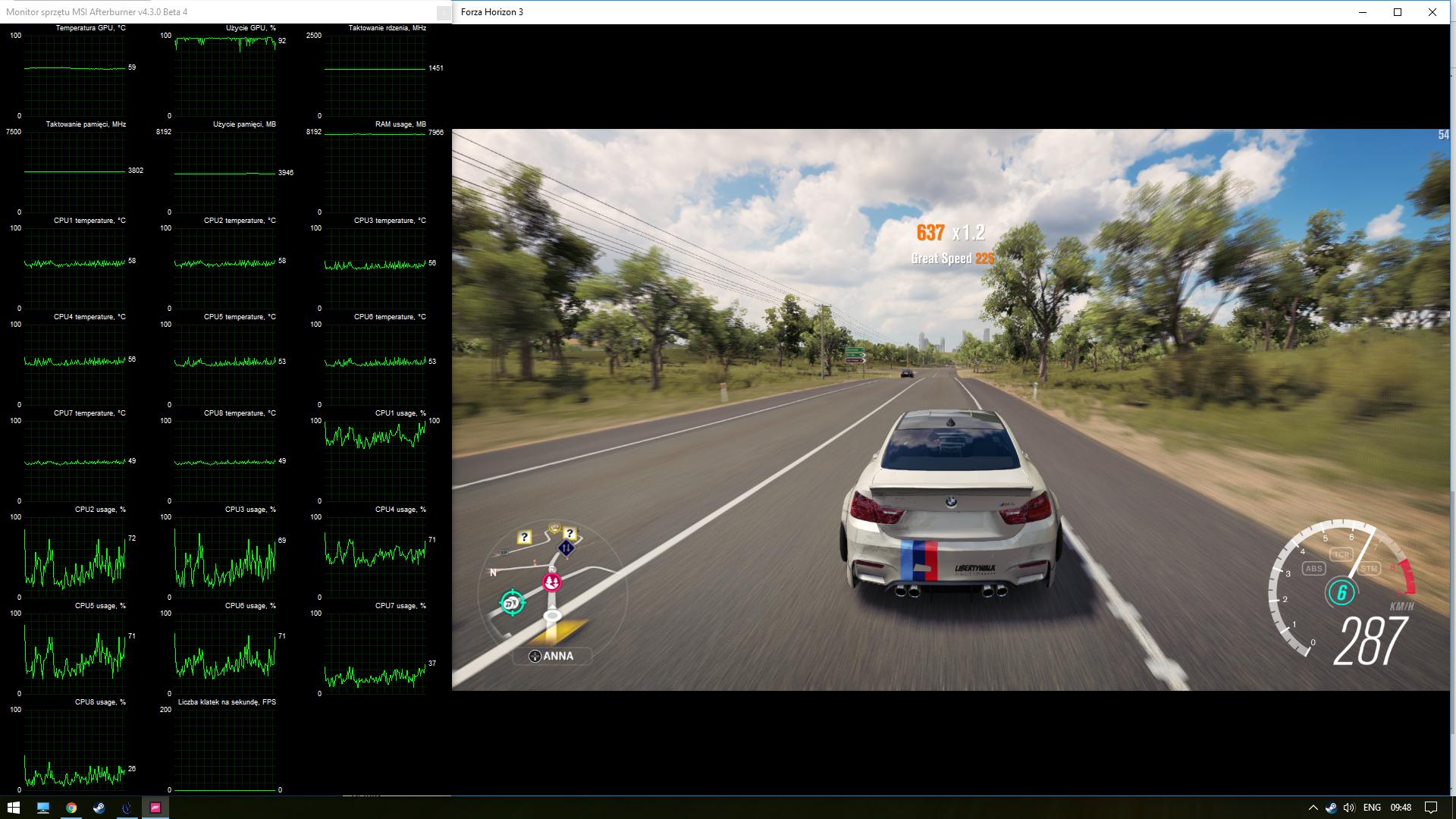Select the Taktowanie pamięci graph label
Screen dimensions: 1456x819
(86, 124)
